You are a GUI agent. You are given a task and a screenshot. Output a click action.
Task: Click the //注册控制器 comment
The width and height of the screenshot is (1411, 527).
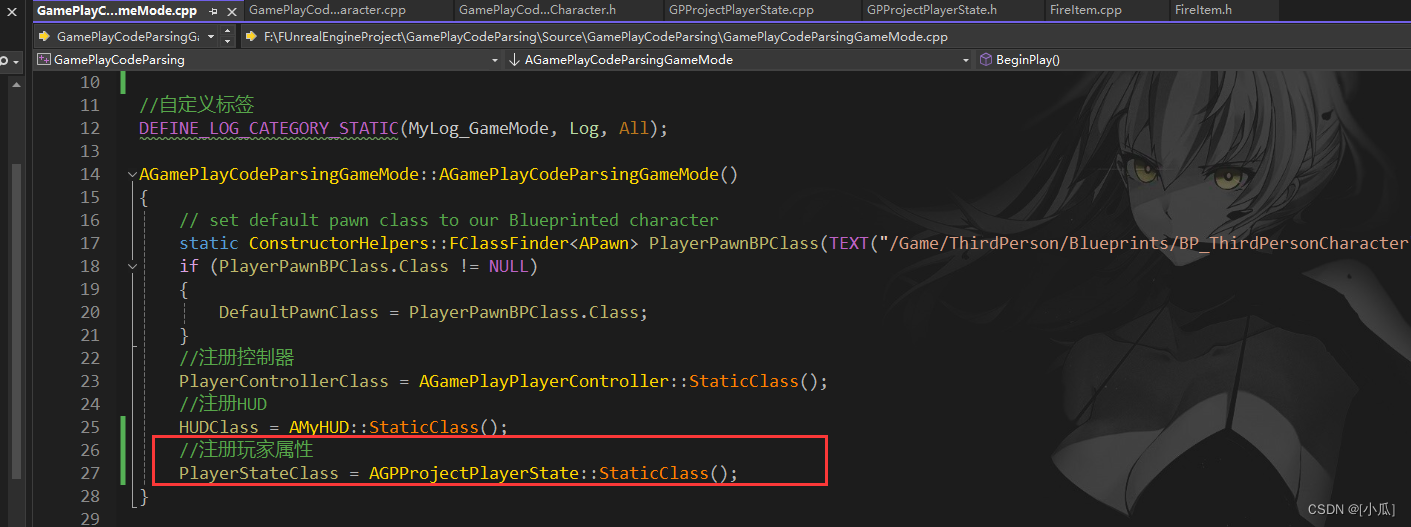click(237, 358)
